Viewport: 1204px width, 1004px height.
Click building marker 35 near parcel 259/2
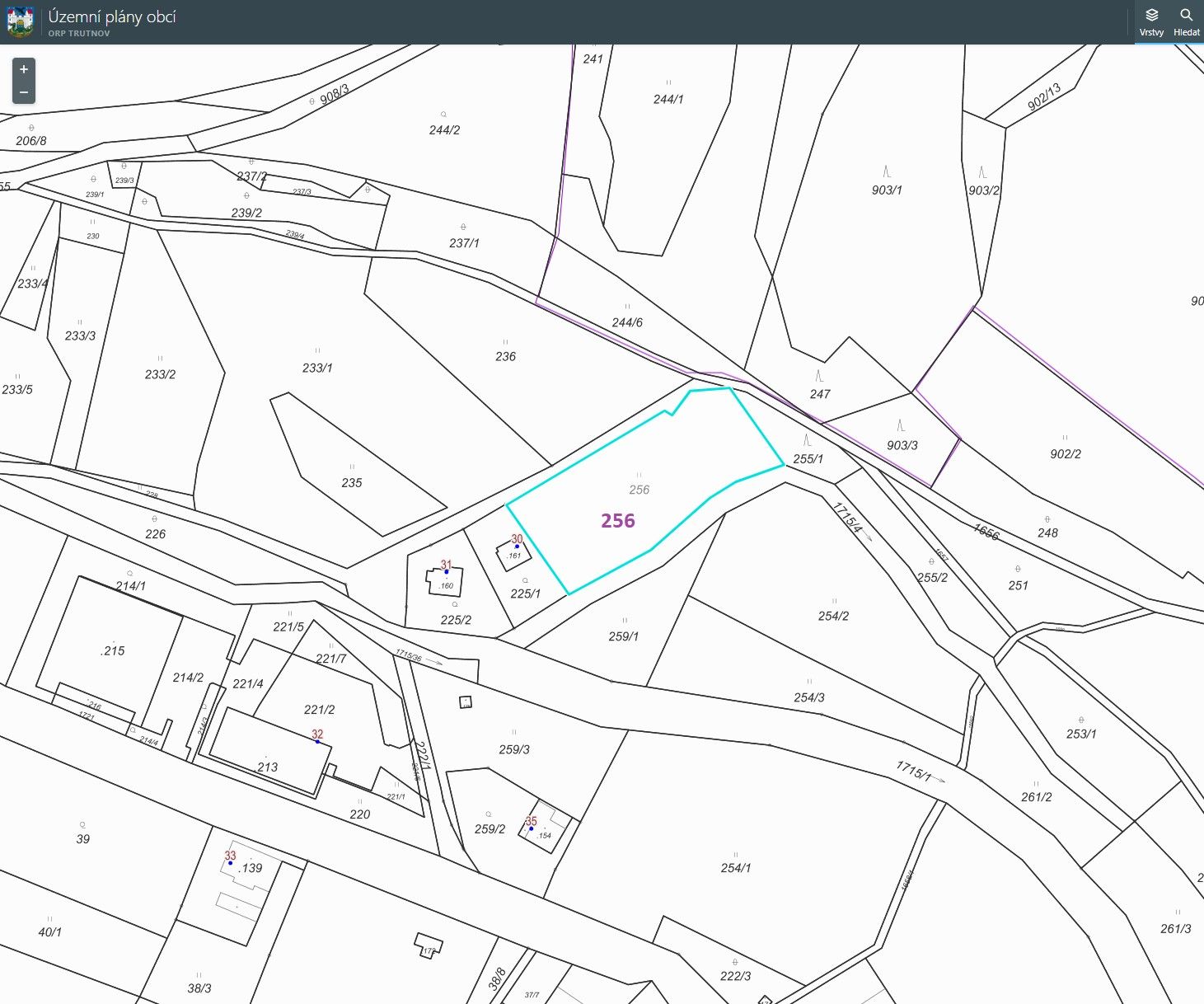point(532,828)
